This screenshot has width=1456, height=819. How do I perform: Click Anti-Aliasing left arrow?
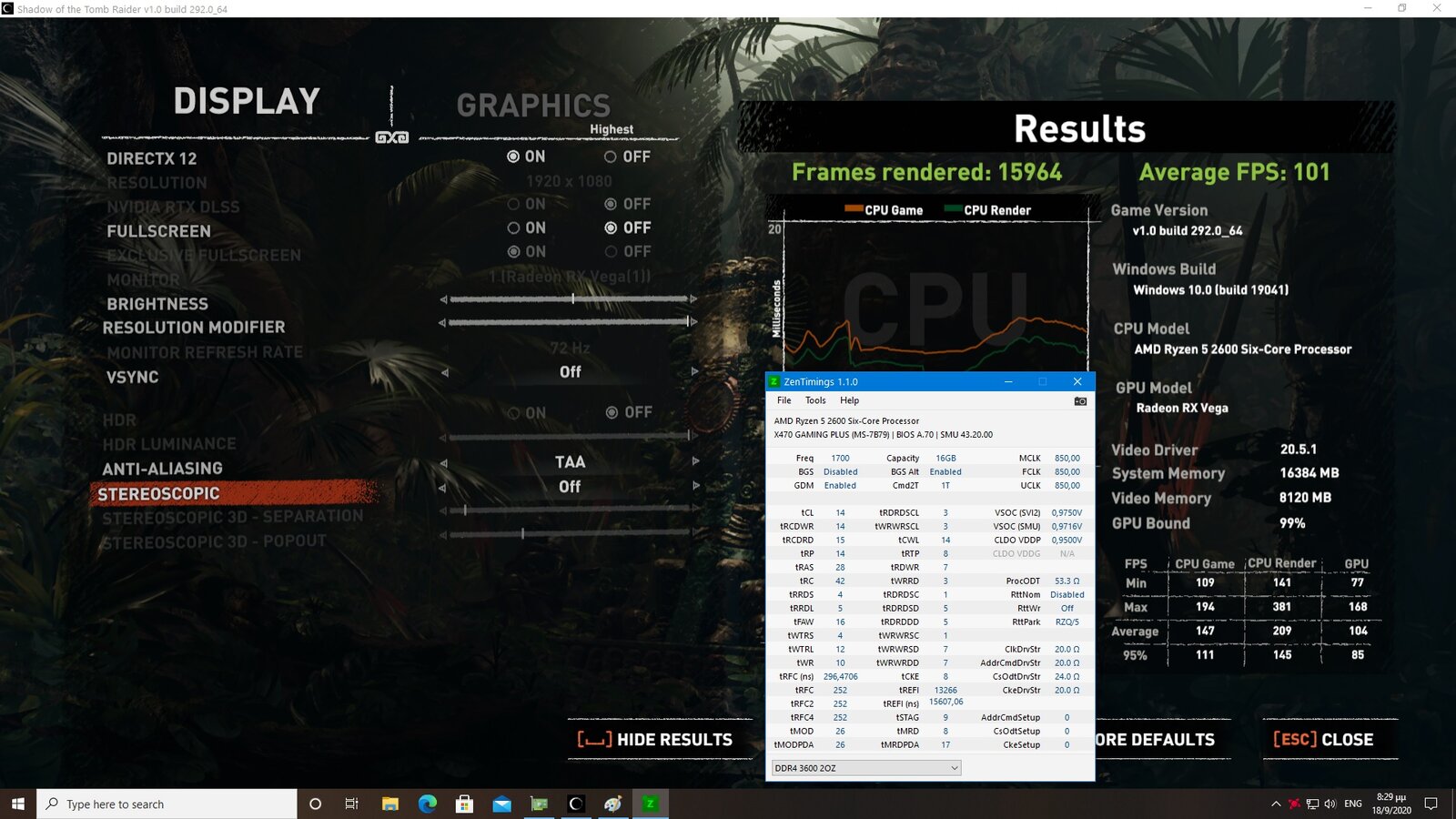point(444,462)
